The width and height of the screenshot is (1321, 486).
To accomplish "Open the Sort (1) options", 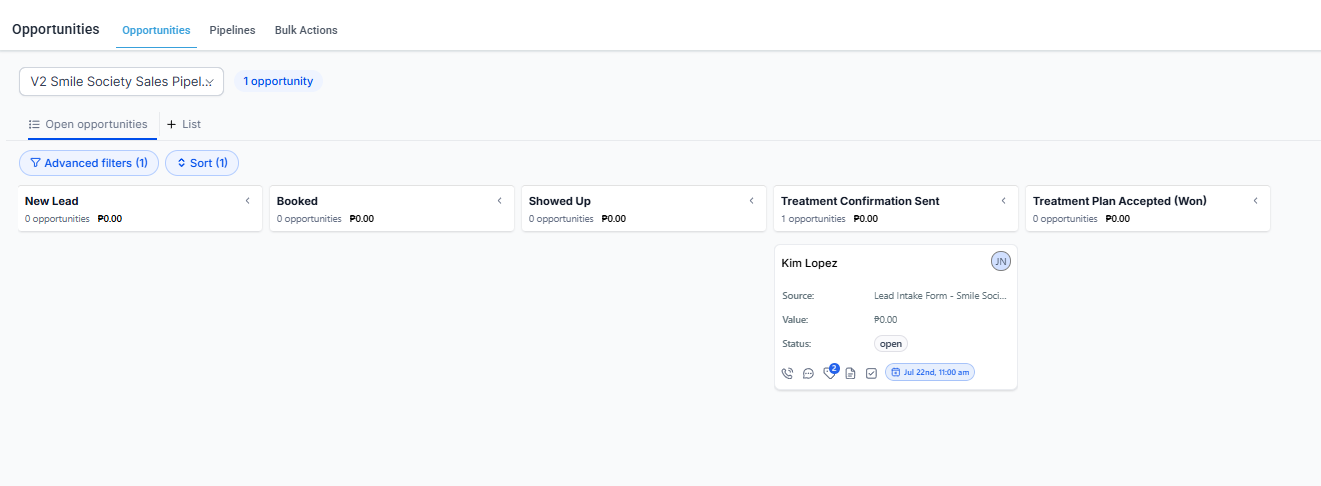I will [x=202, y=163].
